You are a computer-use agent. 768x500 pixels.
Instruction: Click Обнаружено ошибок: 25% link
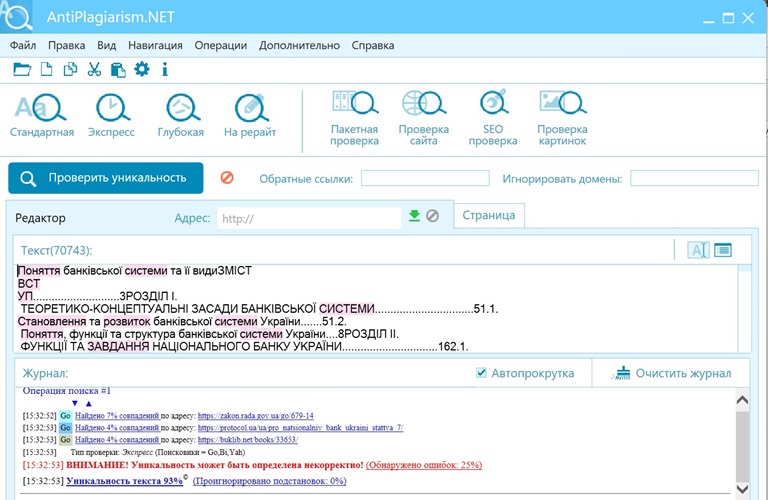tap(424, 465)
